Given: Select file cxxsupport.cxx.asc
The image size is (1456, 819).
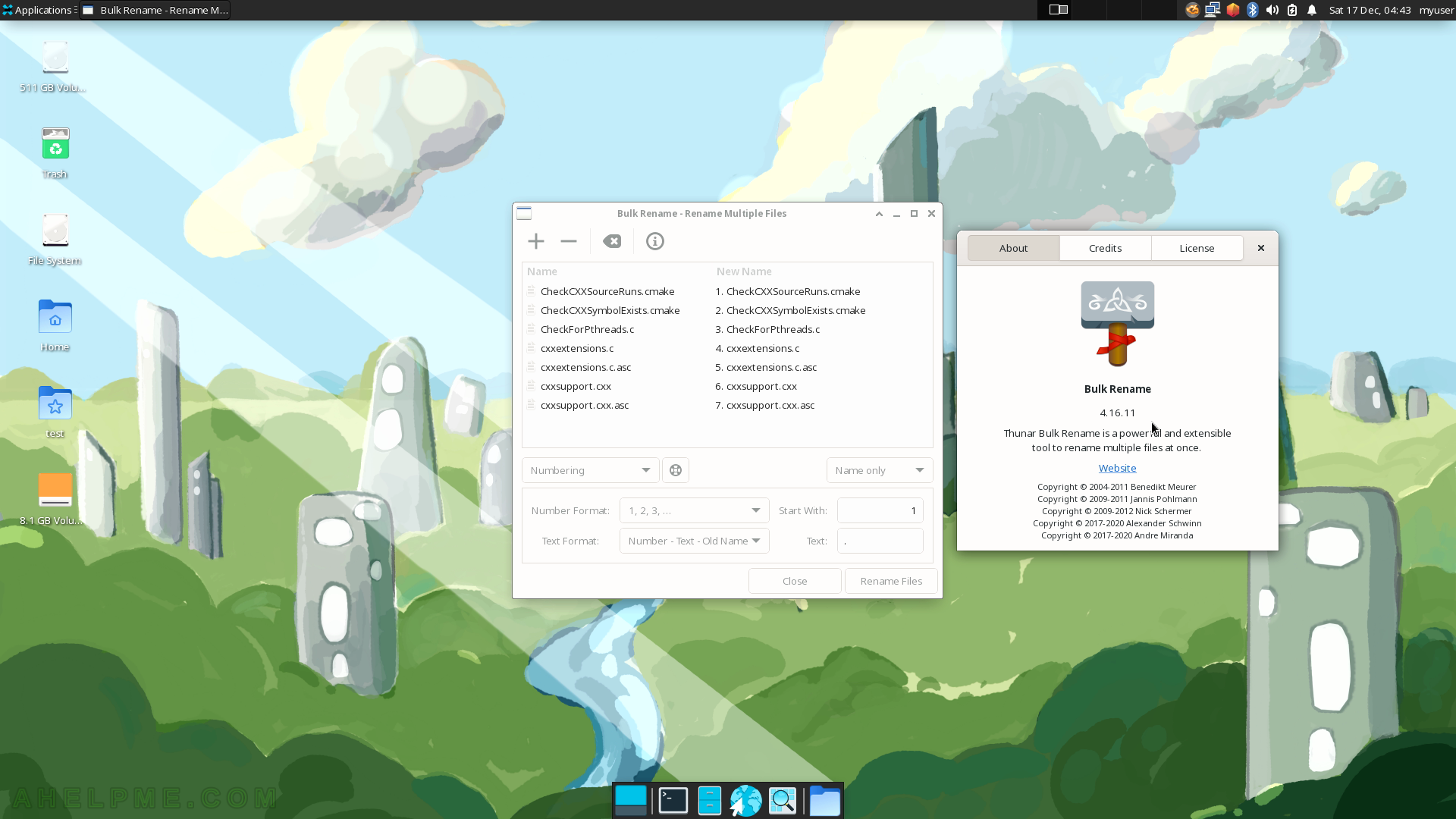Looking at the screenshot, I should click(x=585, y=405).
